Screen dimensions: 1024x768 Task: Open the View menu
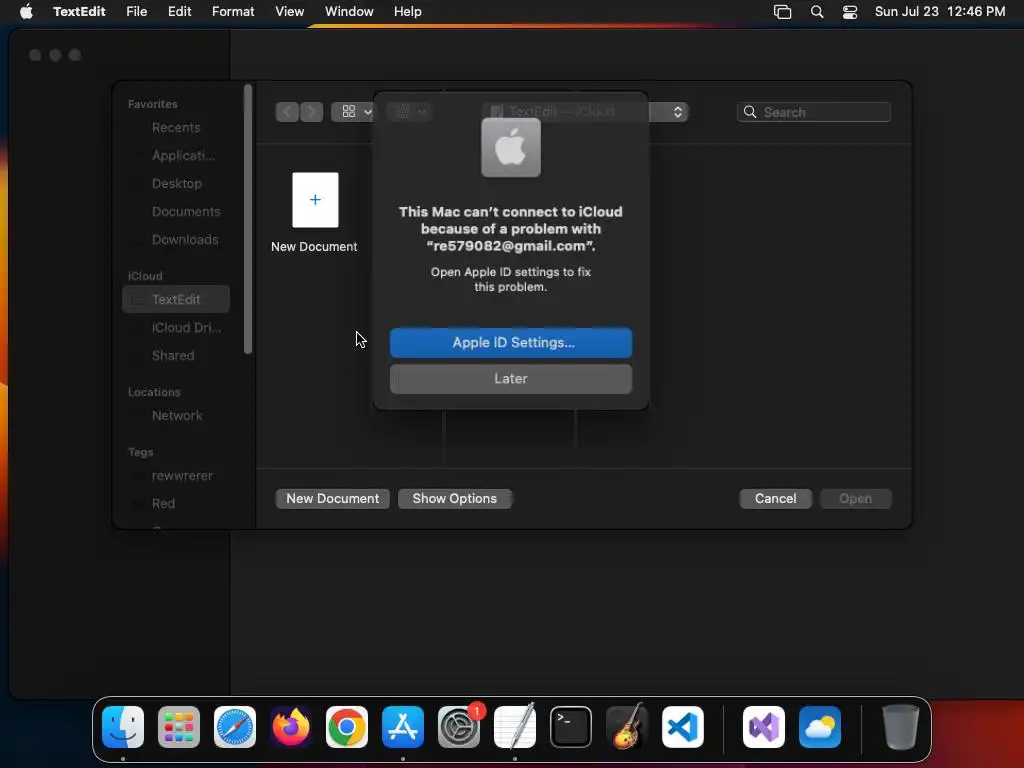pyautogui.click(x=289, y=12)
